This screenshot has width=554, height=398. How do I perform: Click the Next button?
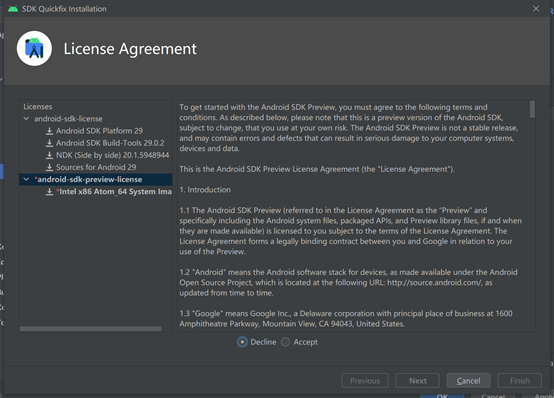(418, 381)
